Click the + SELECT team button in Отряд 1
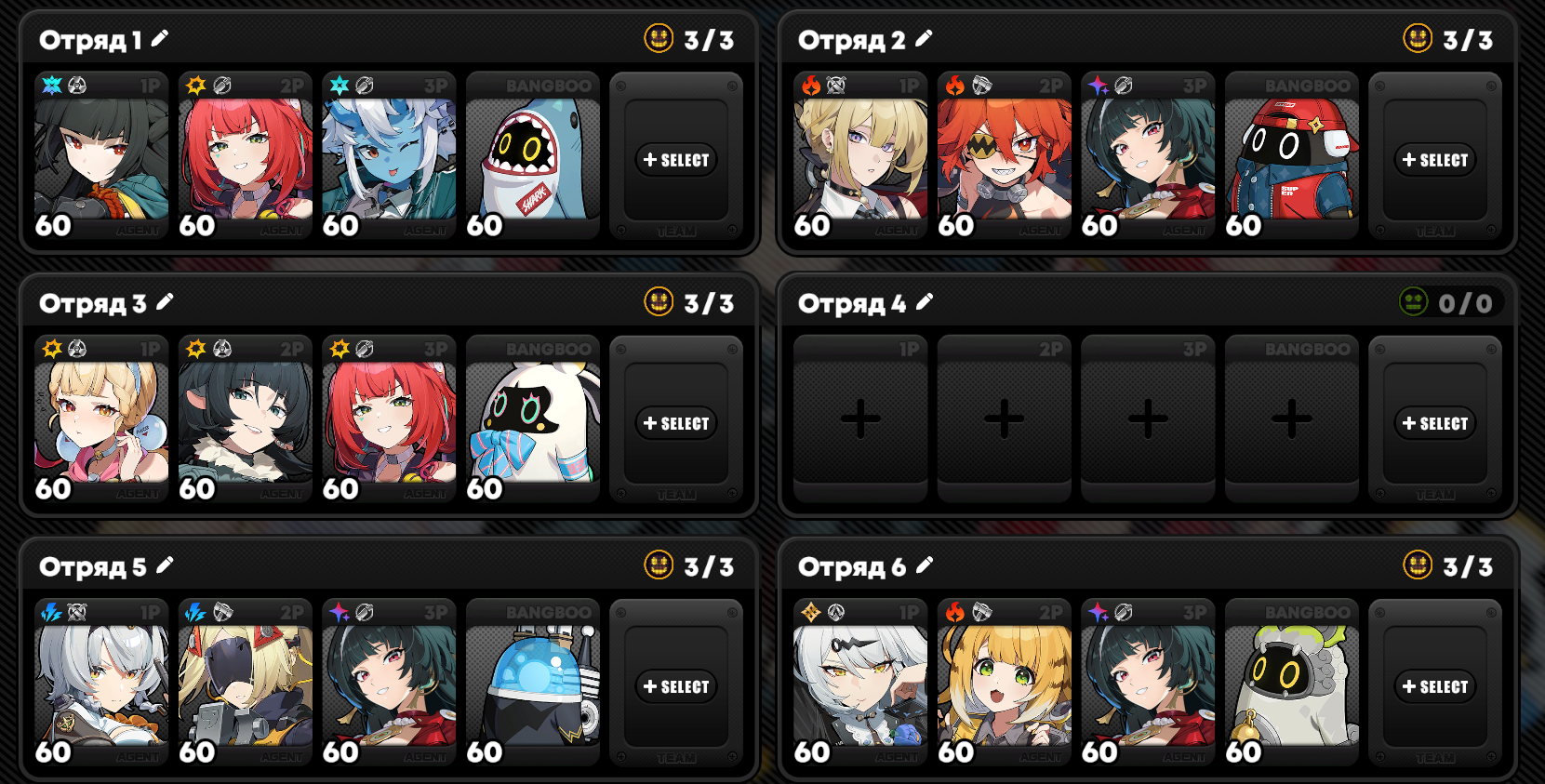Image resolution: width=1545 pixels, height=784 pixels. (676, 160)
